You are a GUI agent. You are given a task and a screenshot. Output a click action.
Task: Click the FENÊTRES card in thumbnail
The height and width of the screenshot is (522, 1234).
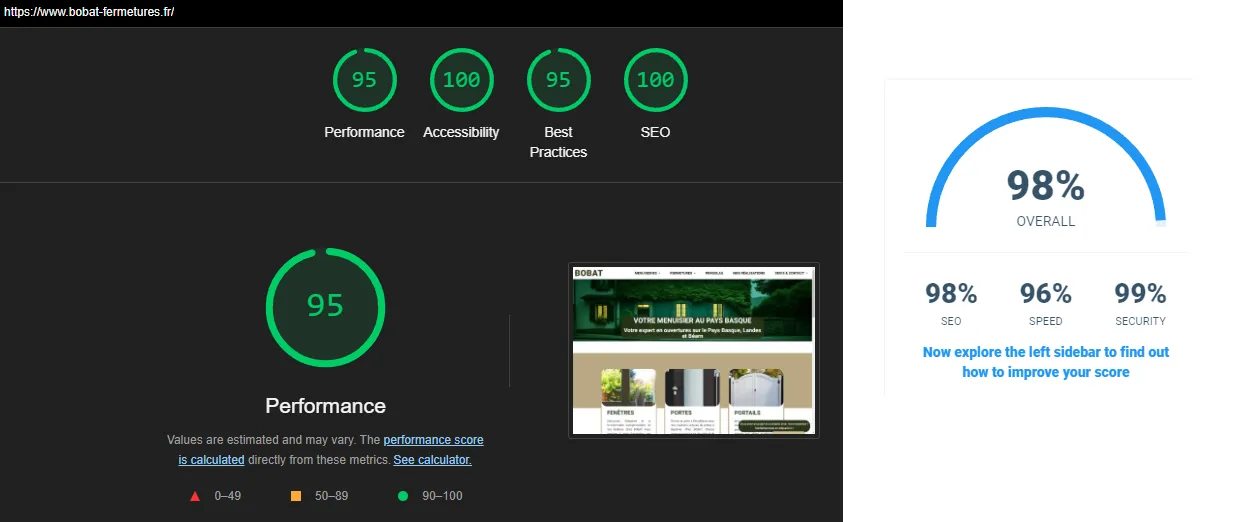click(x=628, y=401)
